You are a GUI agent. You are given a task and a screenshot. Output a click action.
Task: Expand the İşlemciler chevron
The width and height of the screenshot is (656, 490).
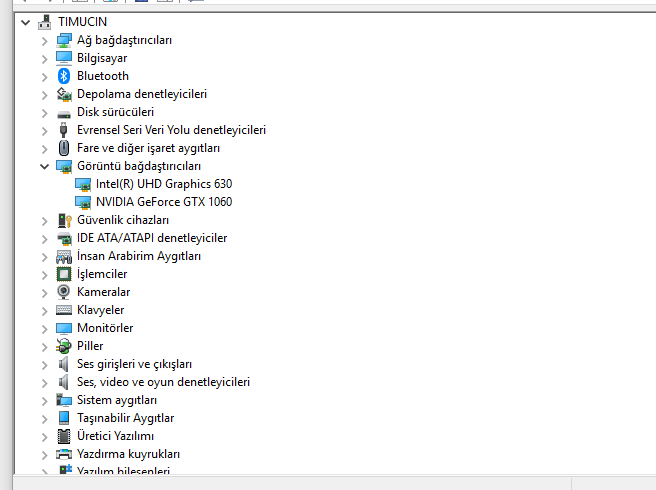tap(44, 275)
